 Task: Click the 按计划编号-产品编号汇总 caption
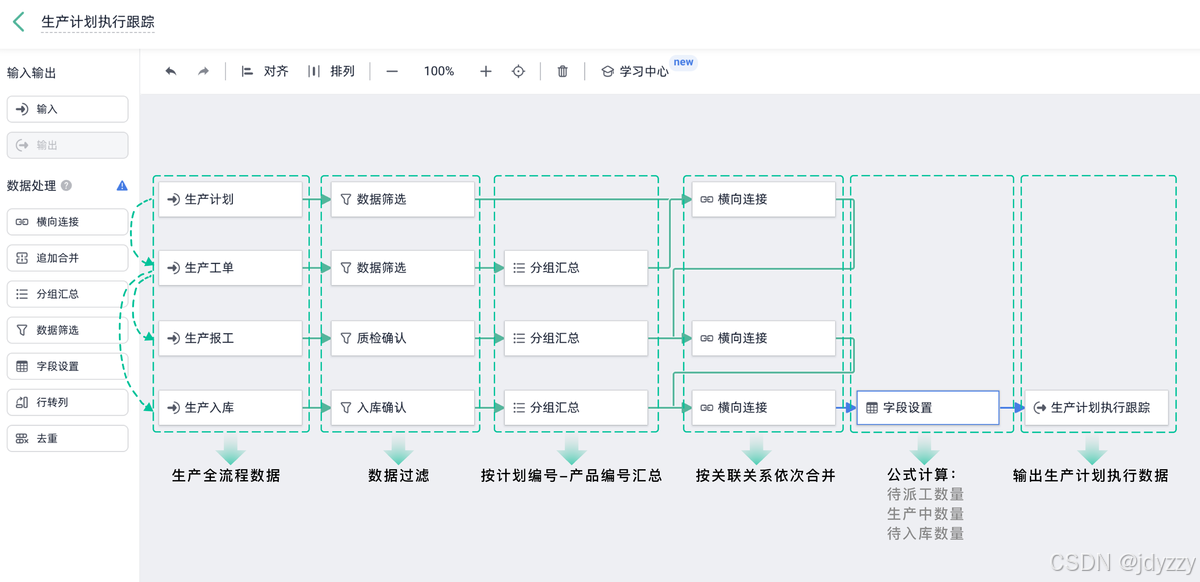pyautogui.click(x=572, y=475)
